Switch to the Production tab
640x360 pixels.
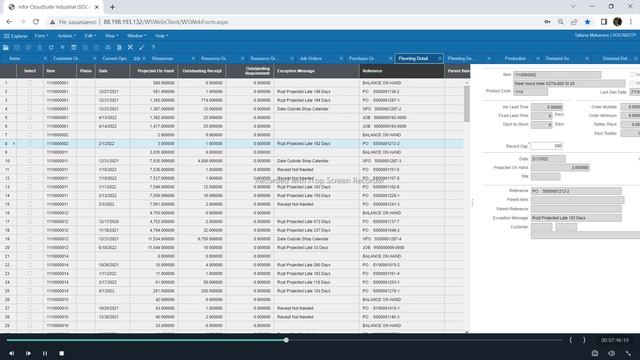(x=515, y=58)
